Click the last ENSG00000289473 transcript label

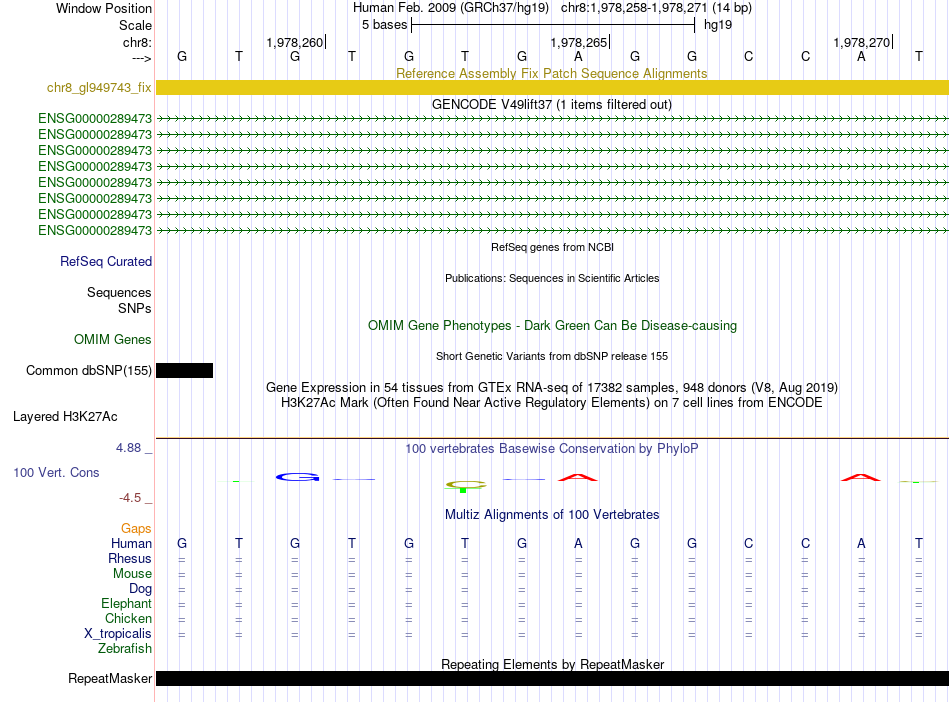point(95,231)
